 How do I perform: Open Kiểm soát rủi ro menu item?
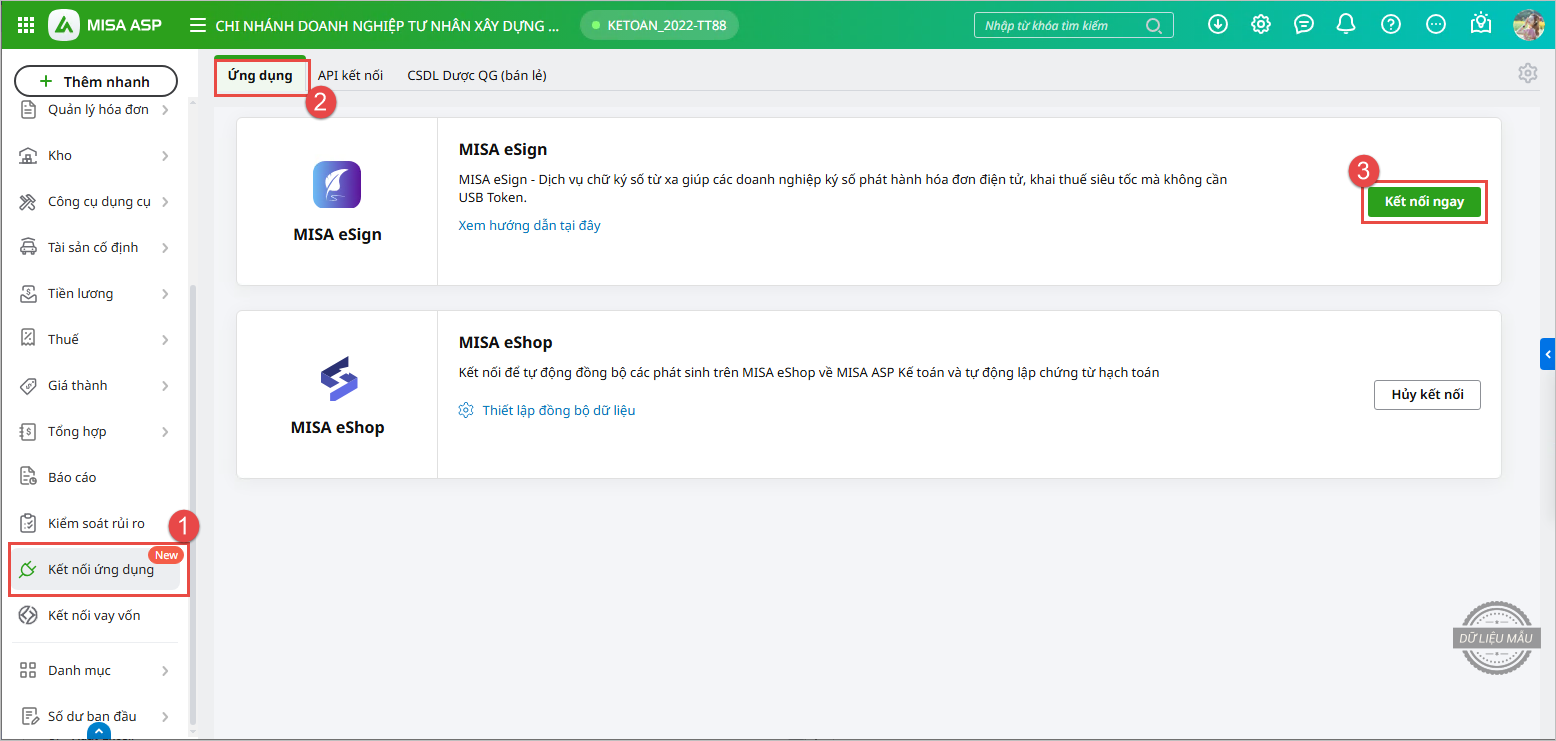(96, 523)
